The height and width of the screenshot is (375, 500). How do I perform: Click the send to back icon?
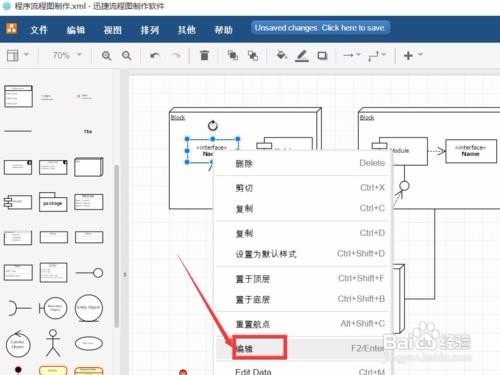click(x=253, y=55)
